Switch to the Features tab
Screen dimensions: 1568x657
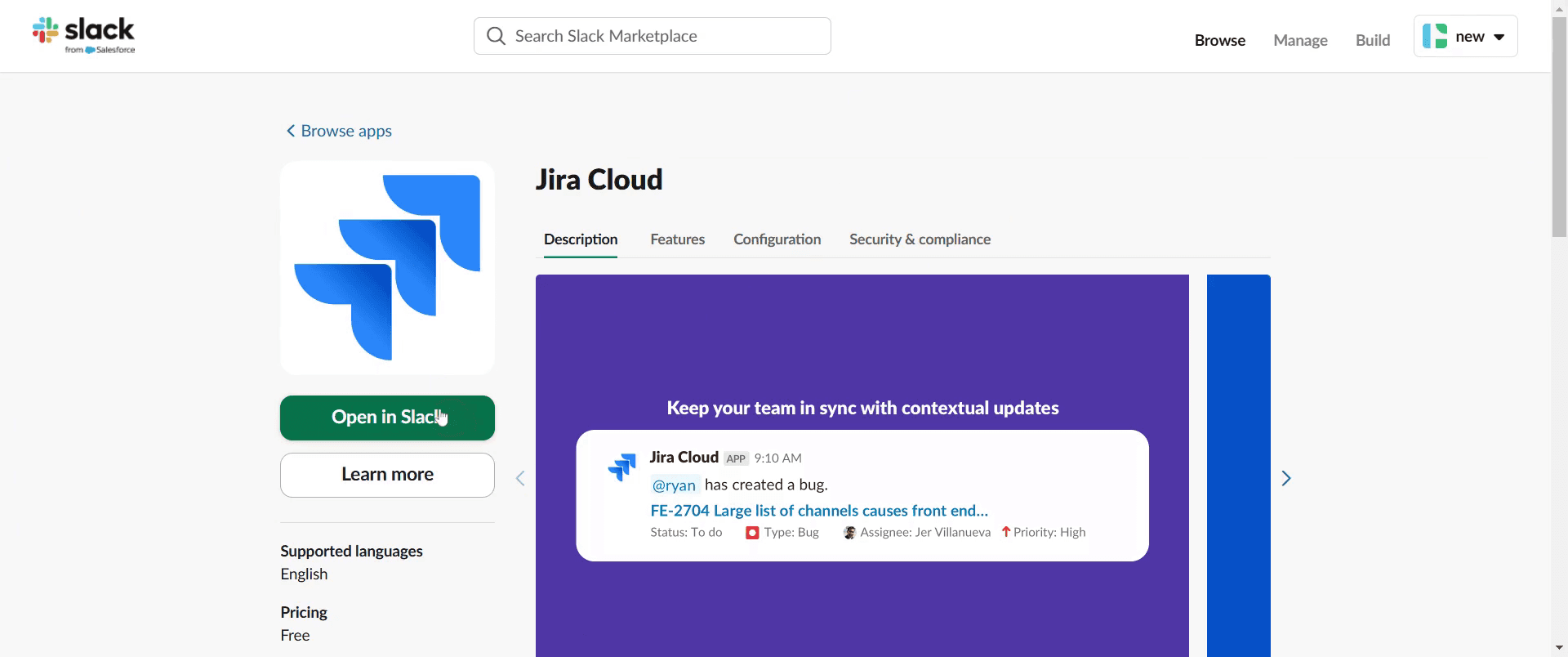pyautogui.click(x=678, y=239)
